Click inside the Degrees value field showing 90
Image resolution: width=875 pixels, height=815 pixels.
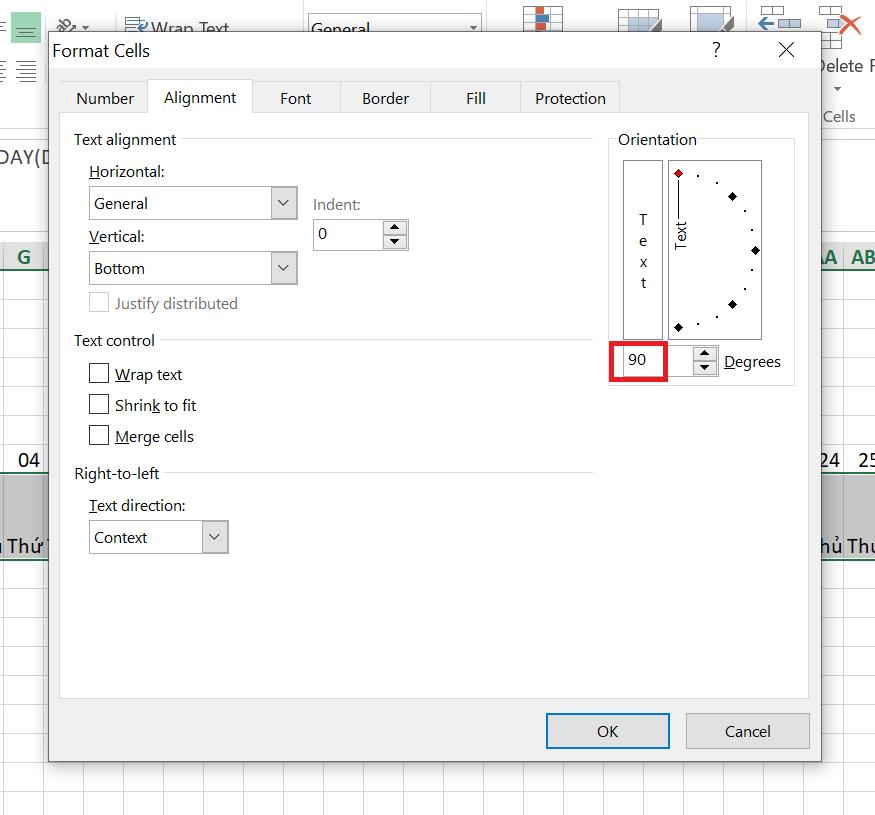(x=638, y=361)
